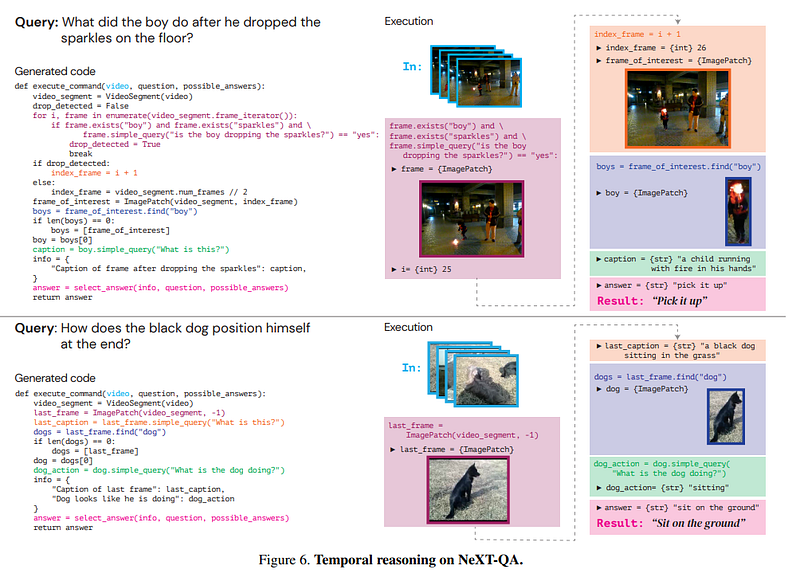Image resolution: width=800 pixels, height=582 pixels.
Task: Click the 'frame.exists("boy") and' condition in the pink box
Action: pos(446,126)
